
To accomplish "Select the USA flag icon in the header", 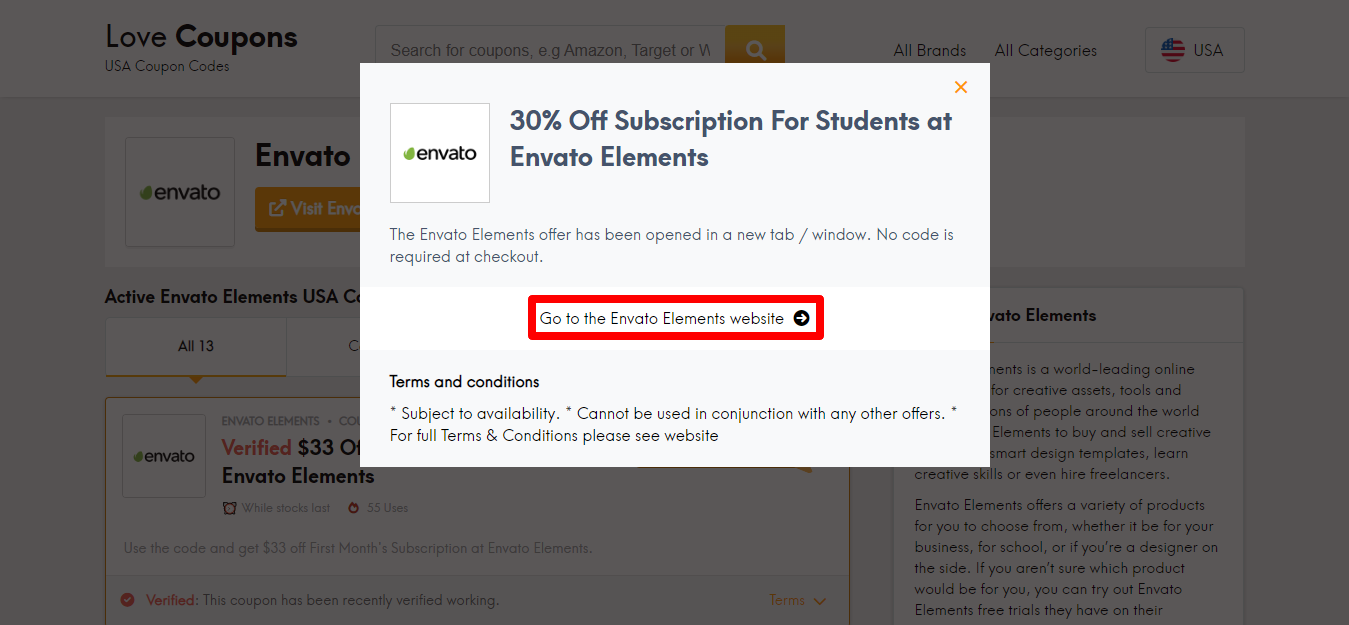I will tap(1172, 49).
